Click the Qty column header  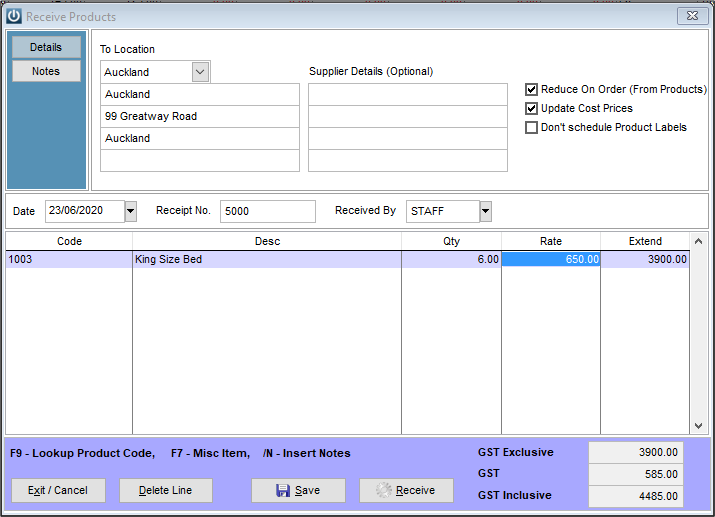(451, 241)
